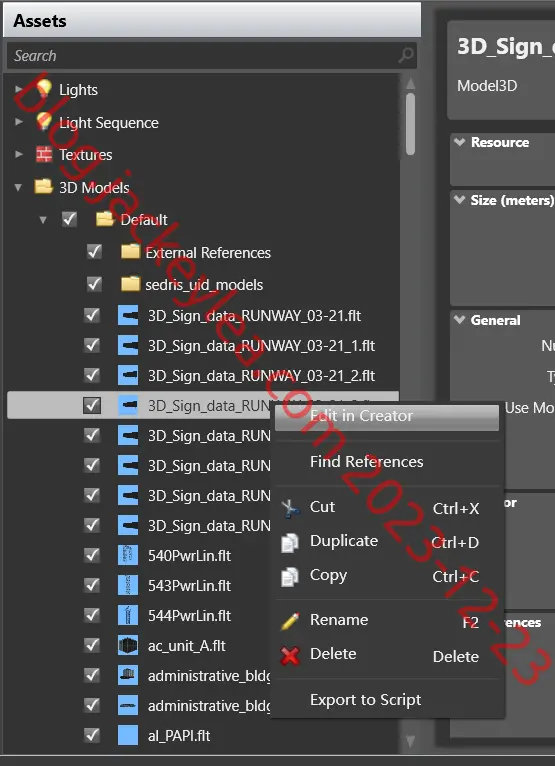Click the 540PwrLin.flt model thumbnail icon
555x766 pixels.
(x=128, y=555)
